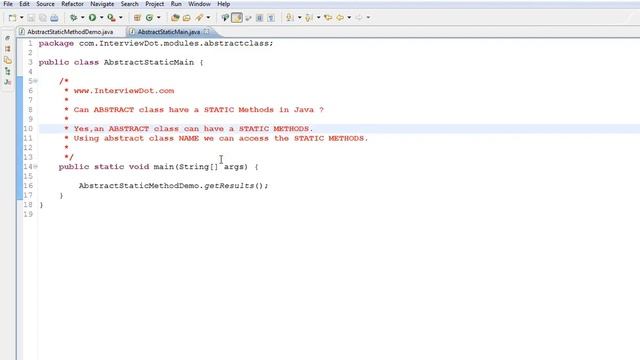Select the AbstractStaticMain.java tab
The width and height of the screenshot is (640, 360).
(169, 32)
